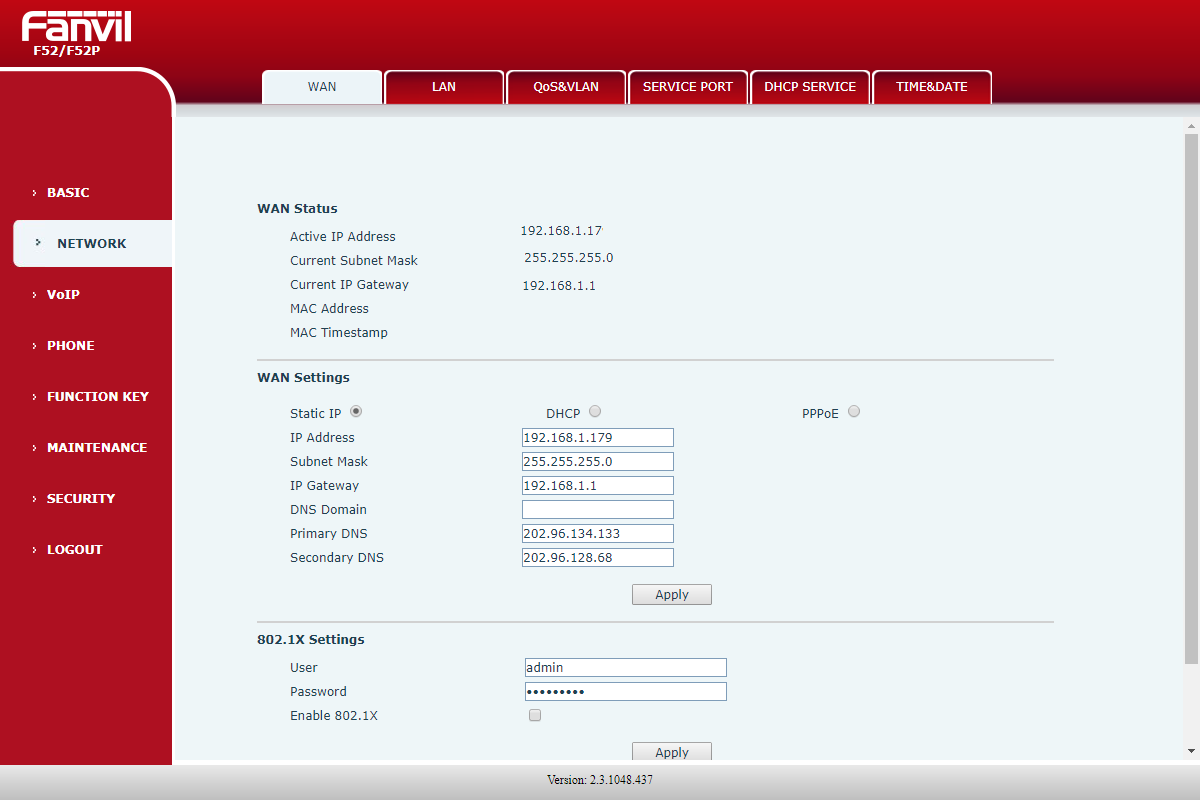
Task: Apply the WAN Settings
Action: point(672,595)
